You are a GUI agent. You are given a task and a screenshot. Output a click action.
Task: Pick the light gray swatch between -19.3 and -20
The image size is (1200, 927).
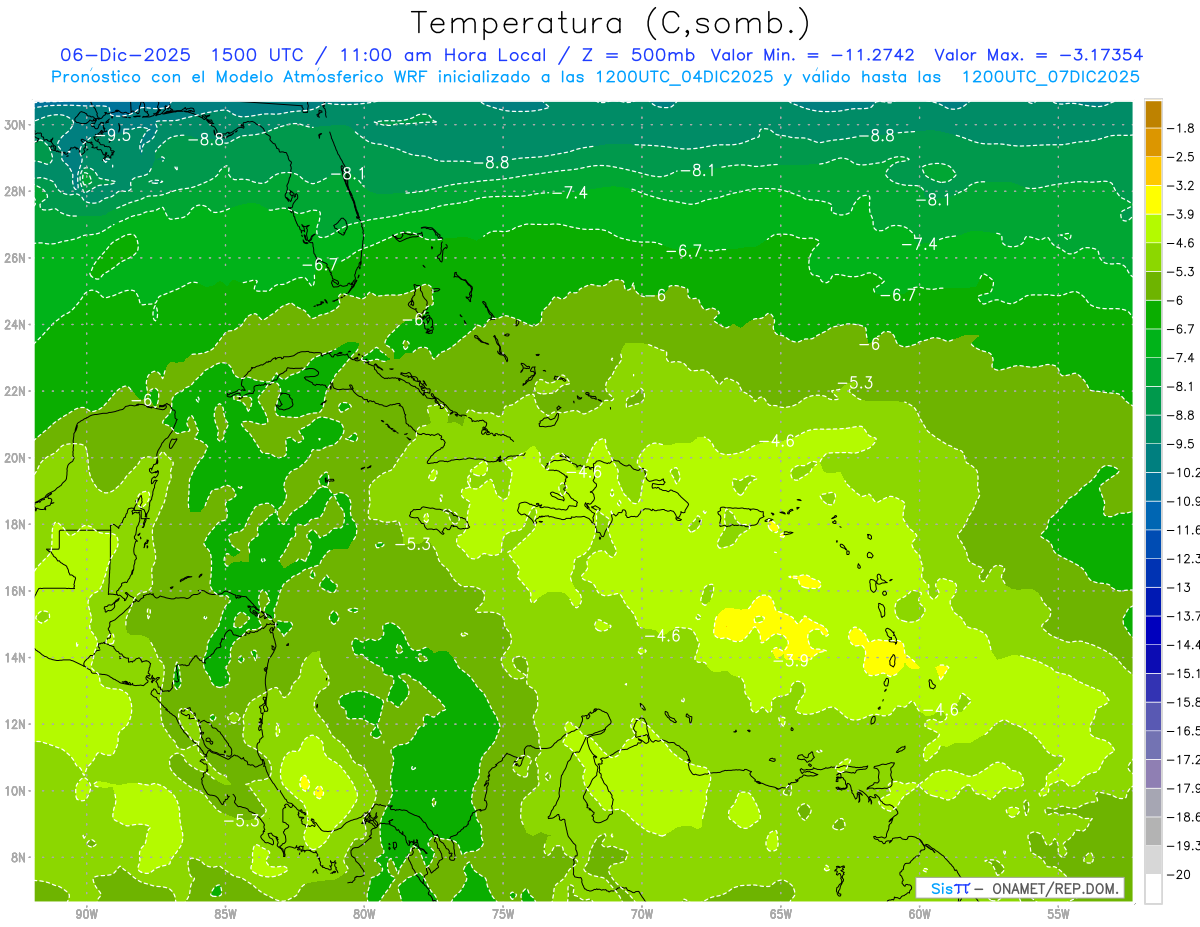pos(1153,859)
